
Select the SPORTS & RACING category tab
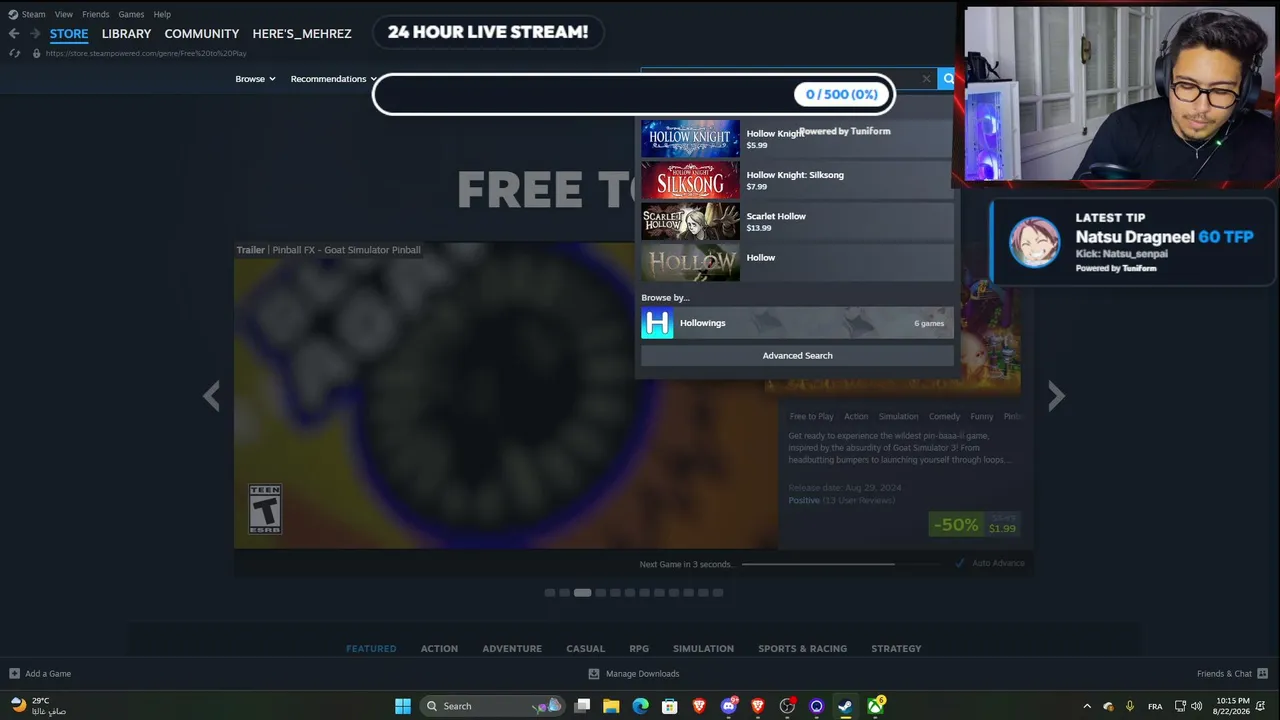click(802, 649)
